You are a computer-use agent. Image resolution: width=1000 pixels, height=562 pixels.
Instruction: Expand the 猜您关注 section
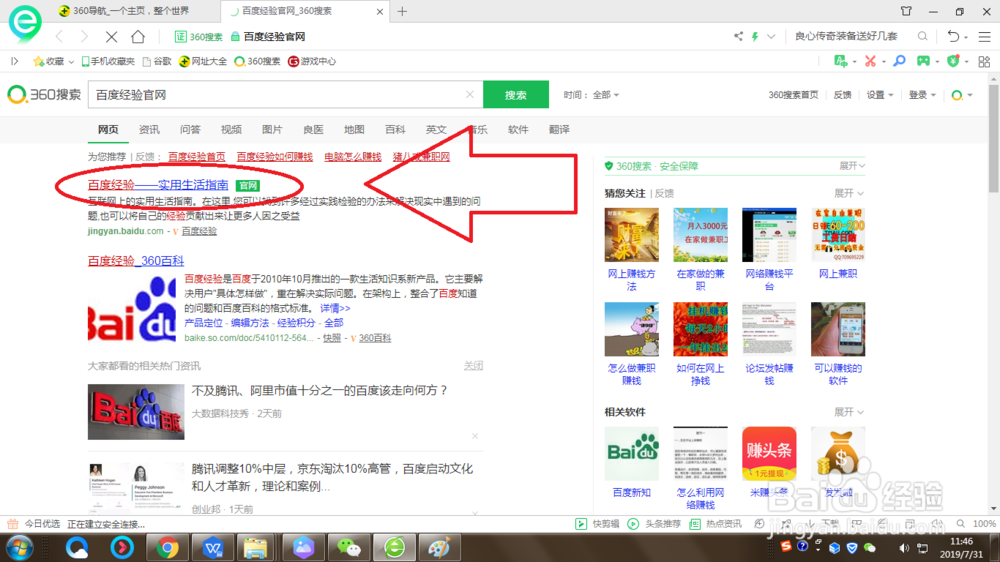[x=848, y=193]
